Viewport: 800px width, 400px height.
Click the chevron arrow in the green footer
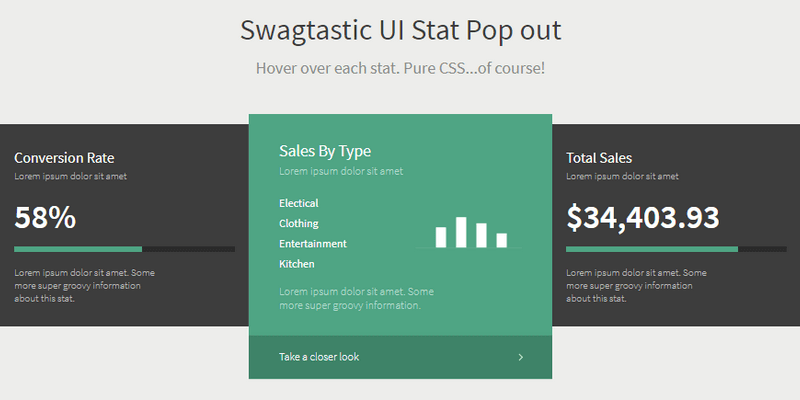pyautogui.click(x=521, y=357)
